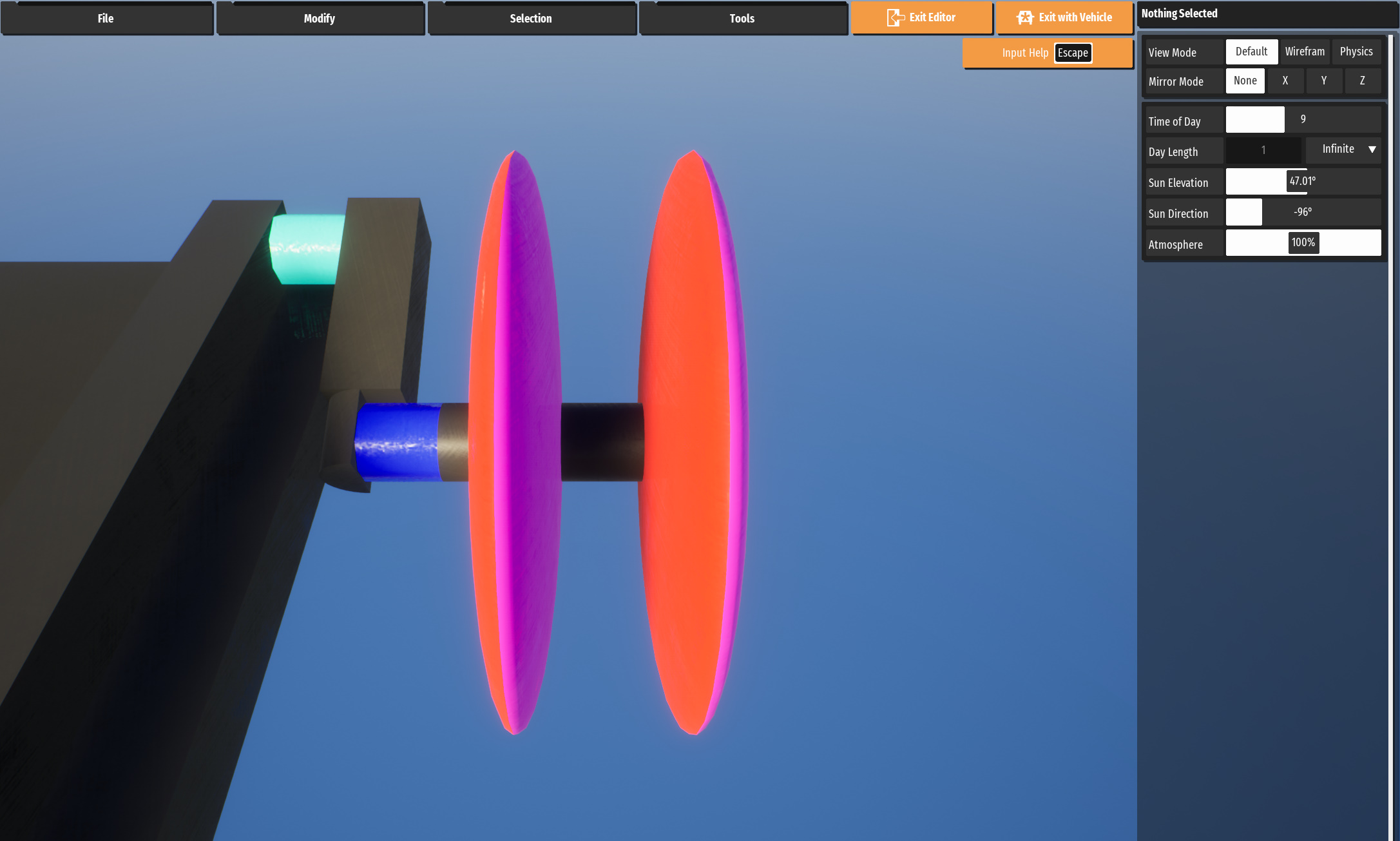The width and height of the screenshot is (1400, 841).
Task: Enable mirror mode on Z axis
Action: pyautogui.click(x=1363, y=81)
